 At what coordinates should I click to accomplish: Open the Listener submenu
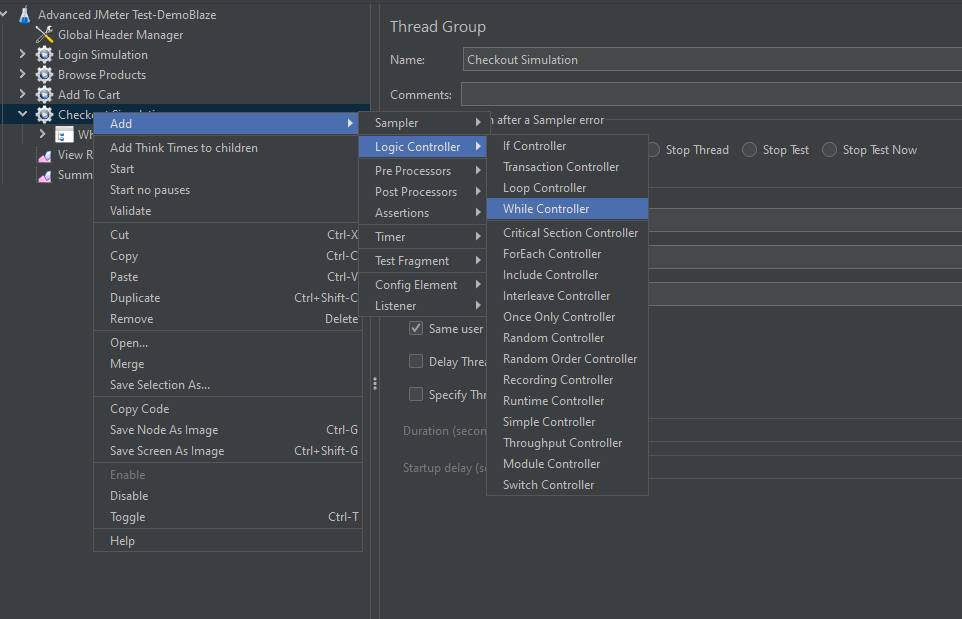[424, 306]
